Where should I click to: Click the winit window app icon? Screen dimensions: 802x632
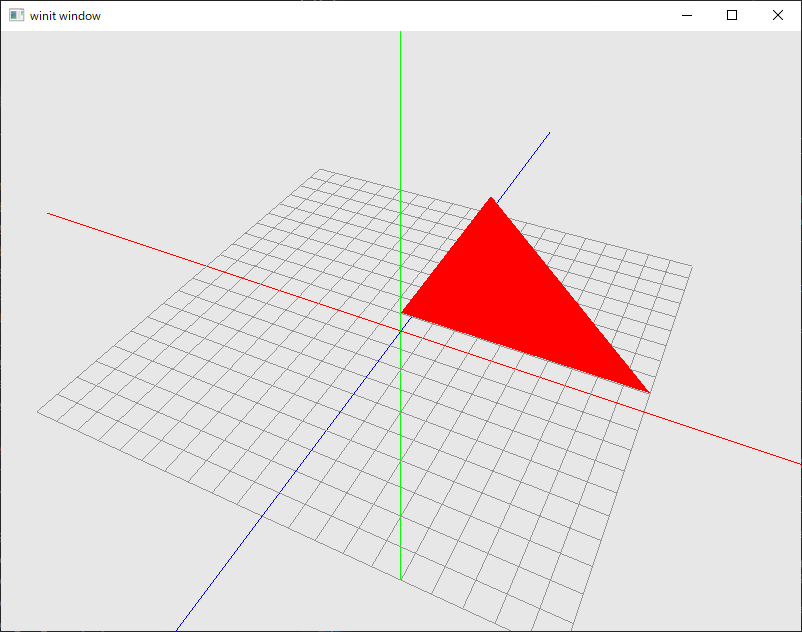point(16,15)
